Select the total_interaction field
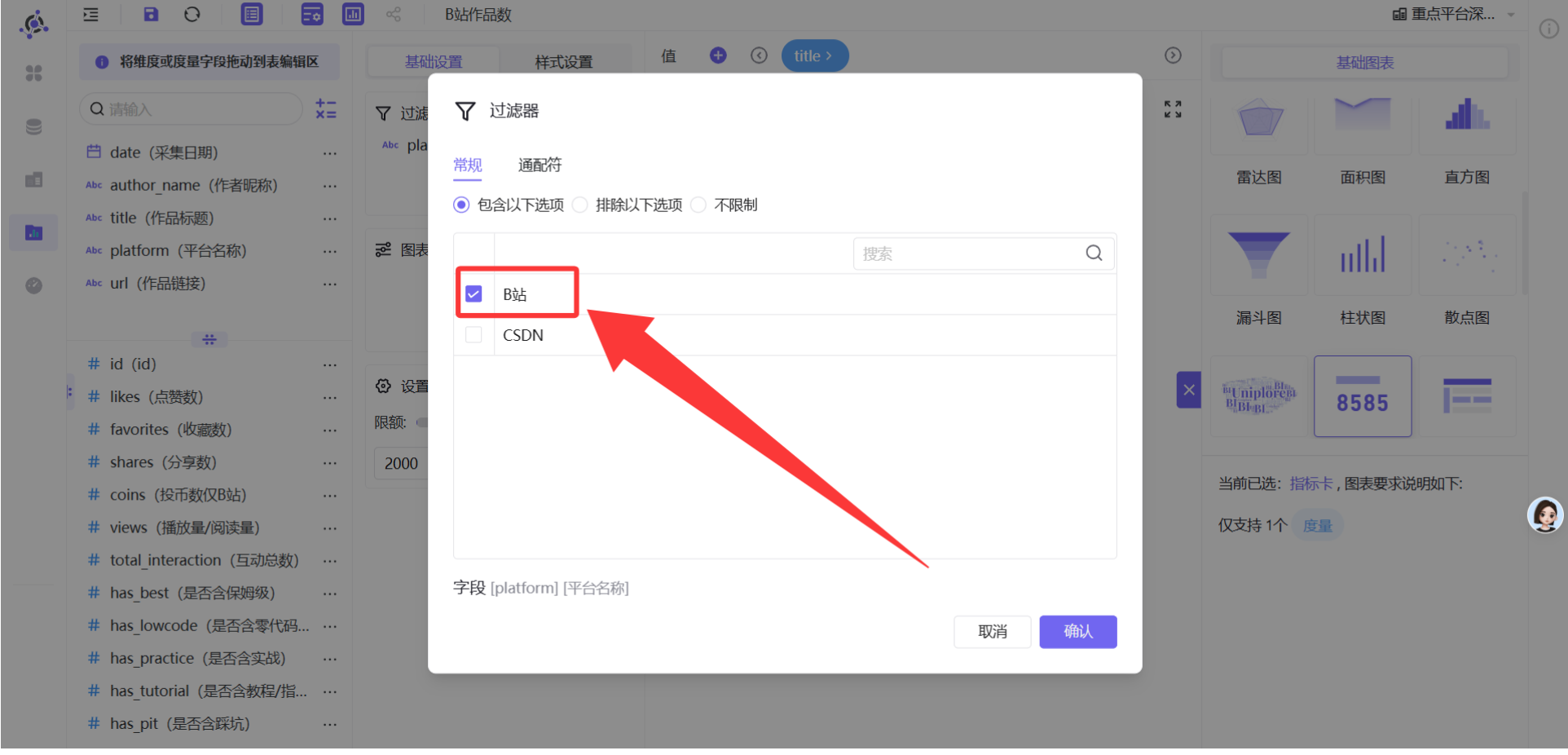This screenshot has width=1568, height=755. (x=205, y=560)
